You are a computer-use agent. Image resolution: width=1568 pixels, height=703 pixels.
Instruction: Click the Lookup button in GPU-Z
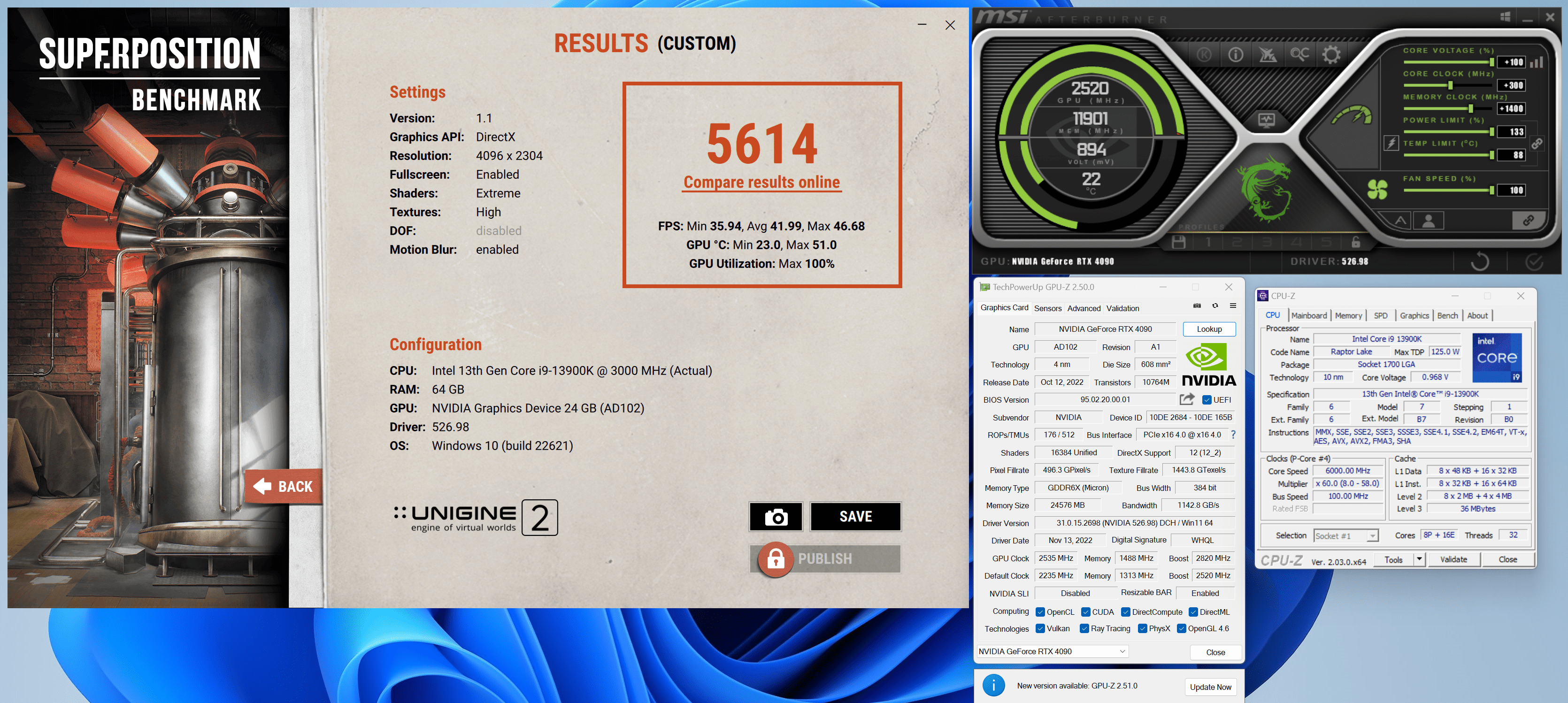click(1209, 329)
